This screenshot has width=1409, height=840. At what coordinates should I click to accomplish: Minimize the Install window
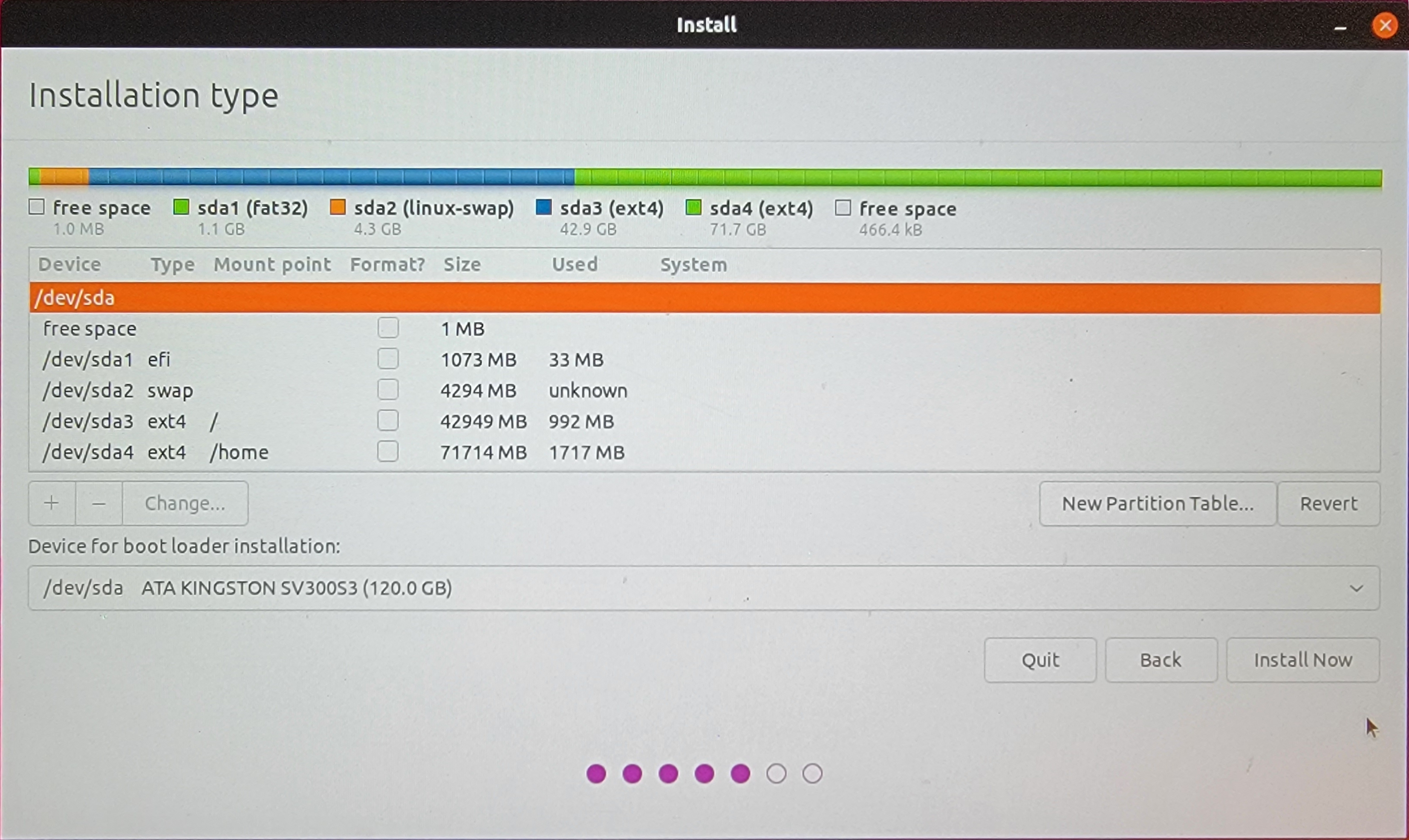coord(1340,26)
